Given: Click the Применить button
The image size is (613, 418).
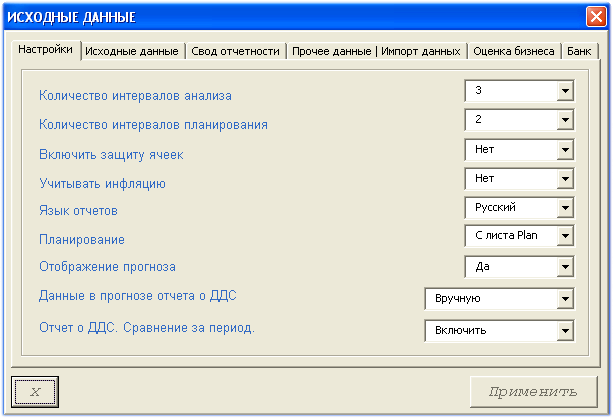Looking at the screenshot, I should coord(534,391).
